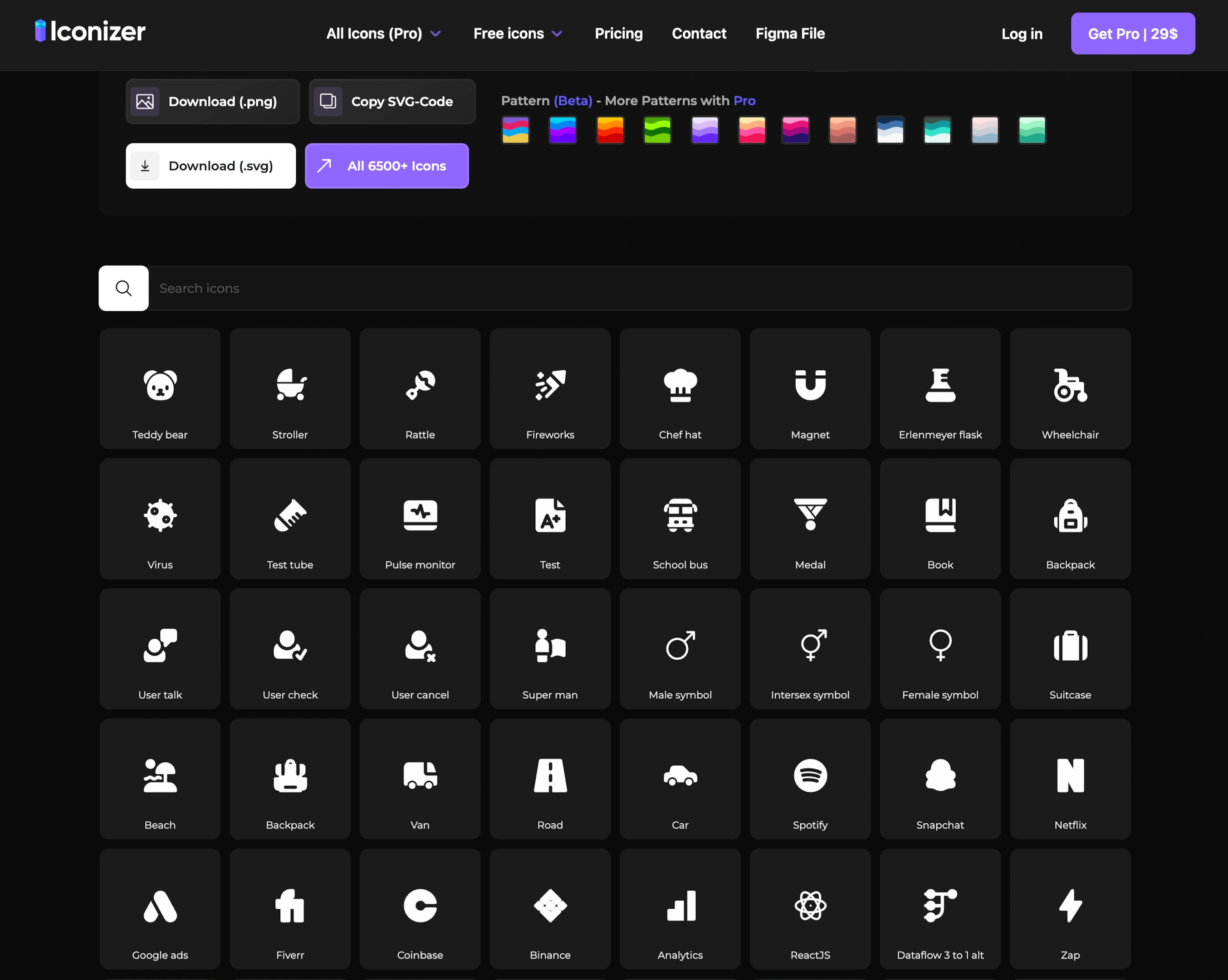Choose the Wheelchair icon
Image resolution: width=1228 pixels, height=980 pixels.
point(1070,388)
